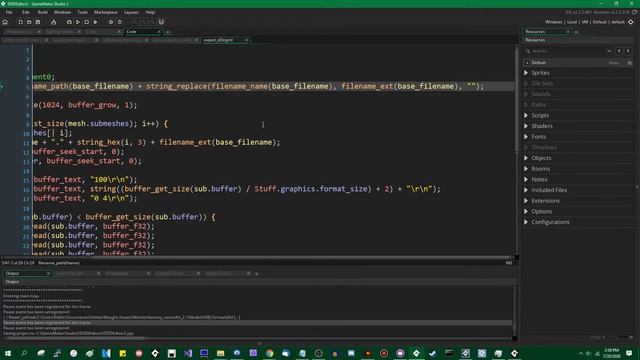Start the Debug toolbar icon
640x360 pixels.
(x=69, y=22)
